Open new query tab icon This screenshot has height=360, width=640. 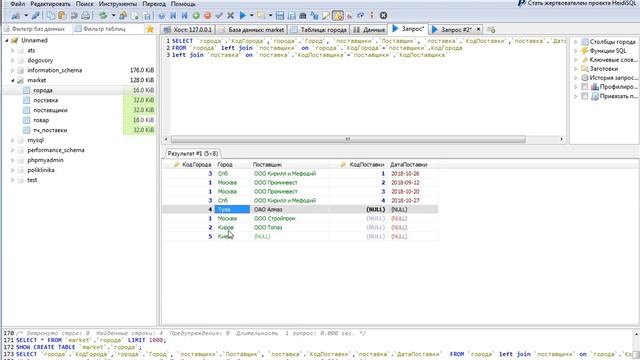491,29
